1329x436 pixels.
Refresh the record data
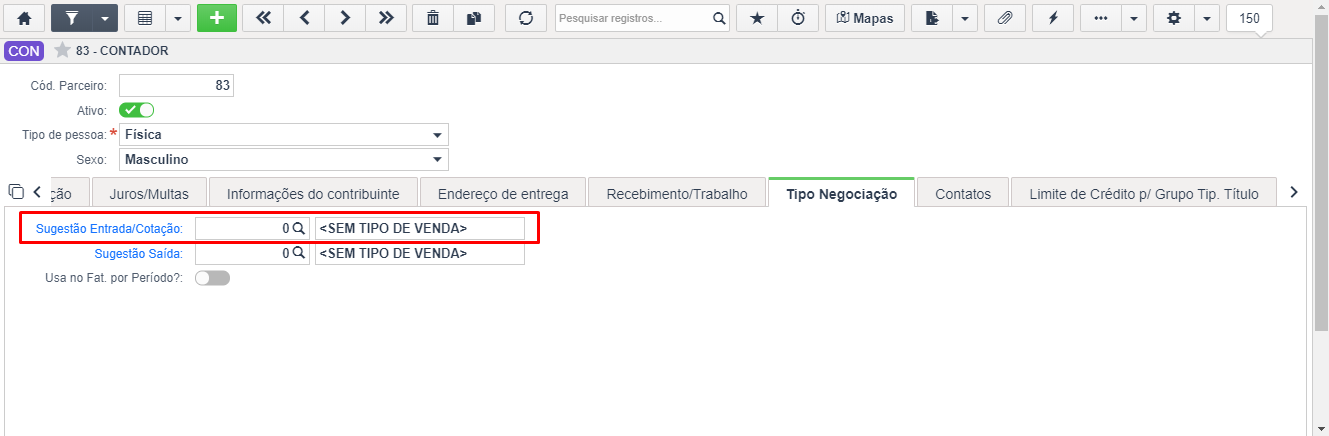pyautogui.click(x=525, y=18)
